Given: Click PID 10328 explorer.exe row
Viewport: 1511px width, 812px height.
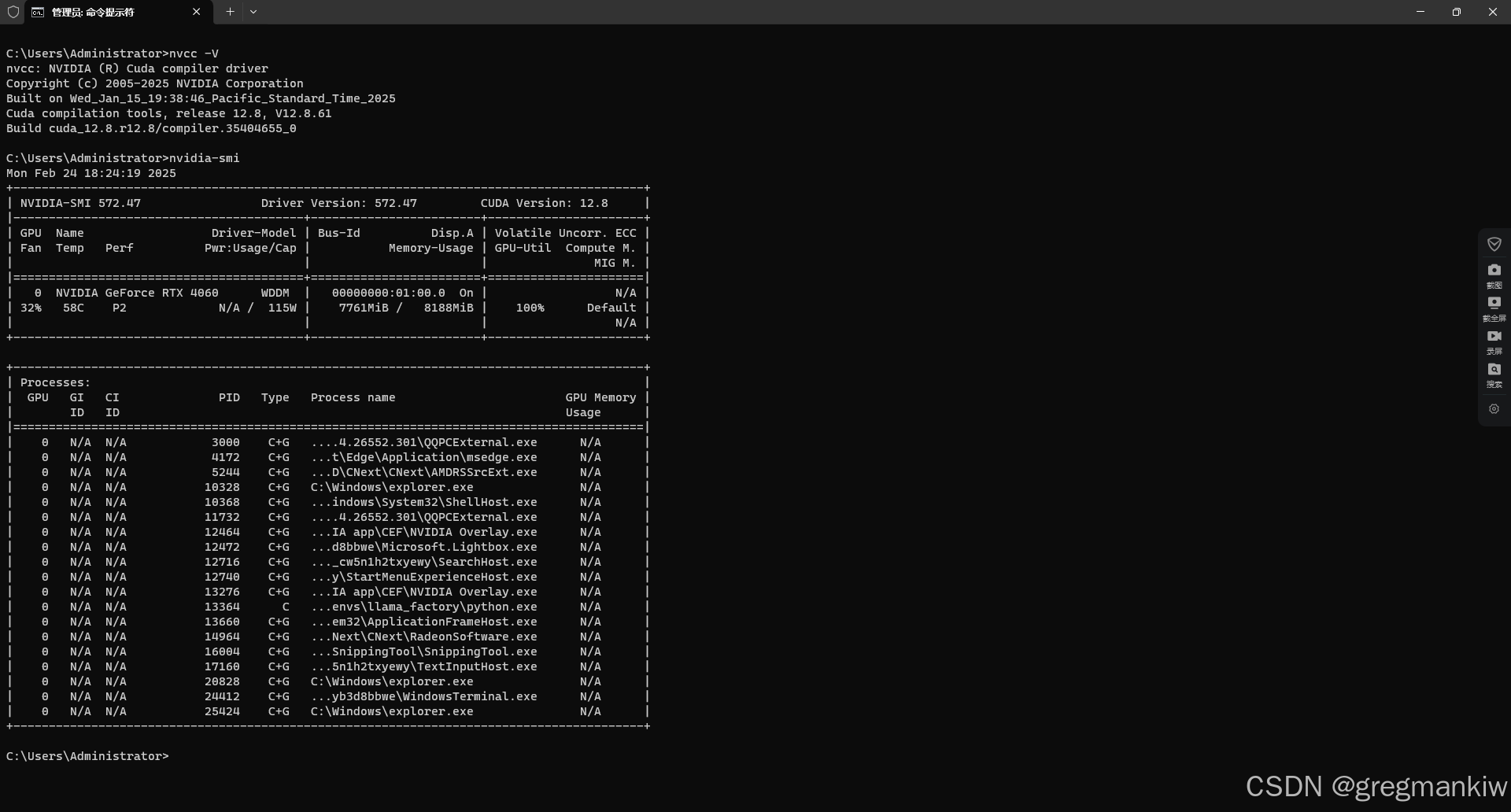Looking at the screenshot, I should [x=328, y=487].
